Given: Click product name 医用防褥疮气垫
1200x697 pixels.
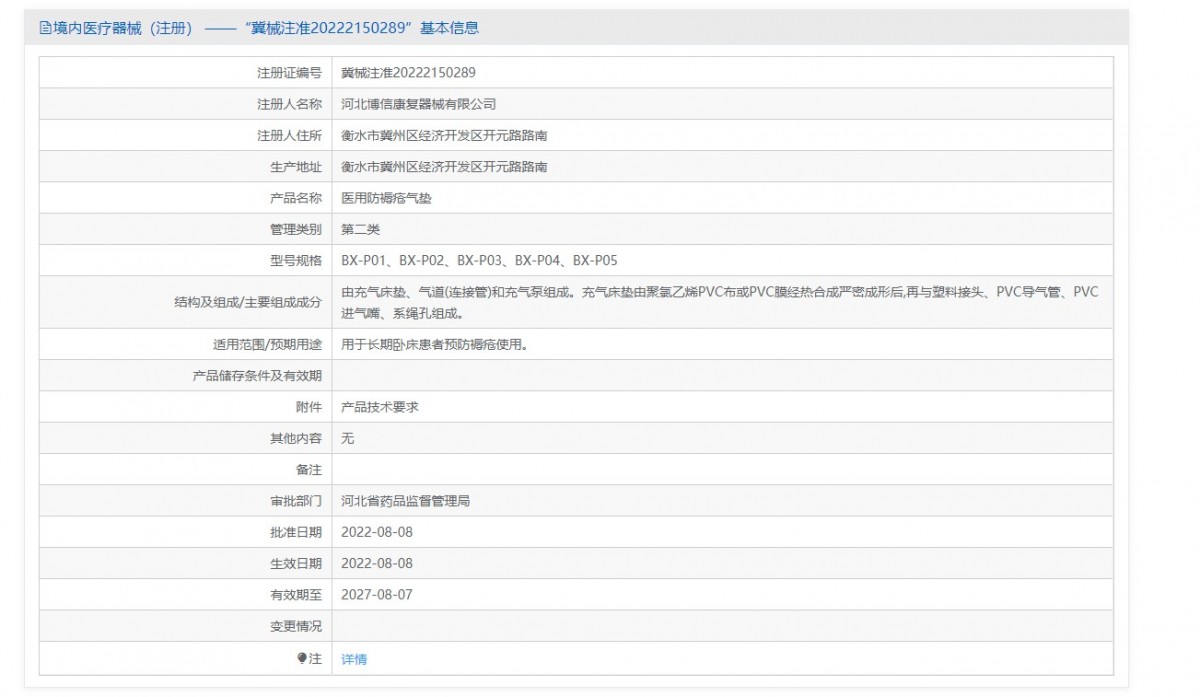Looking at the screenshot, I should (x=386, y=198).
